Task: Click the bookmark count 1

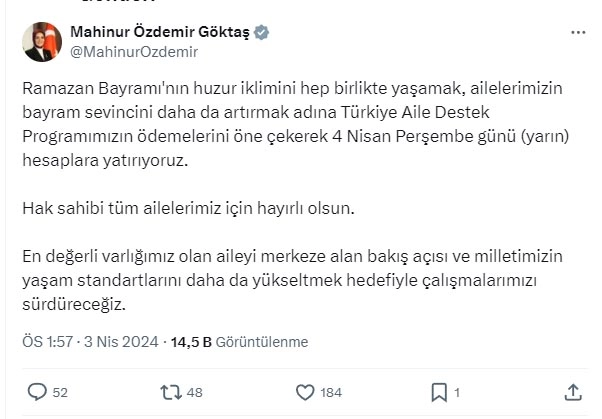Action: [457, 393]
